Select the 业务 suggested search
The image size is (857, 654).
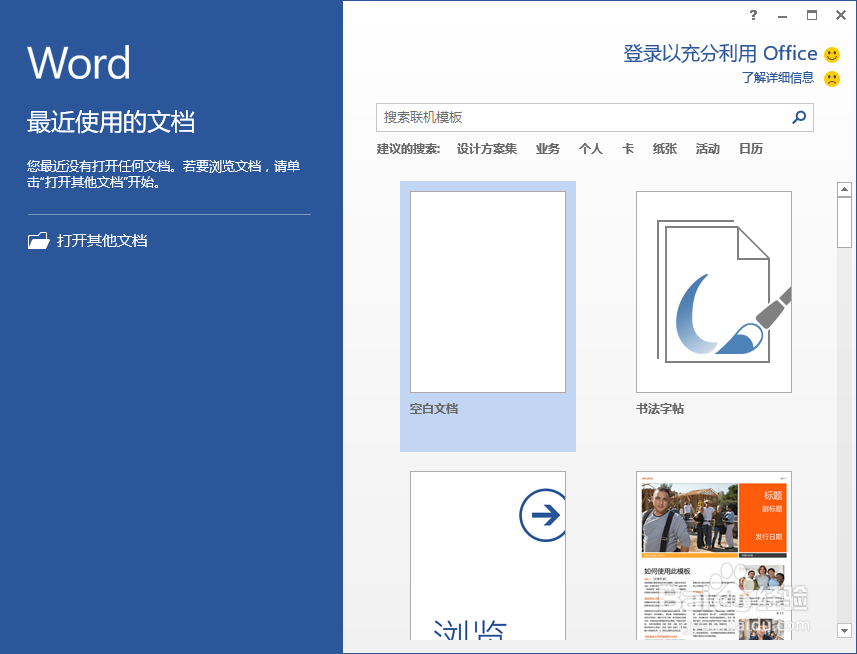[547, 148]
